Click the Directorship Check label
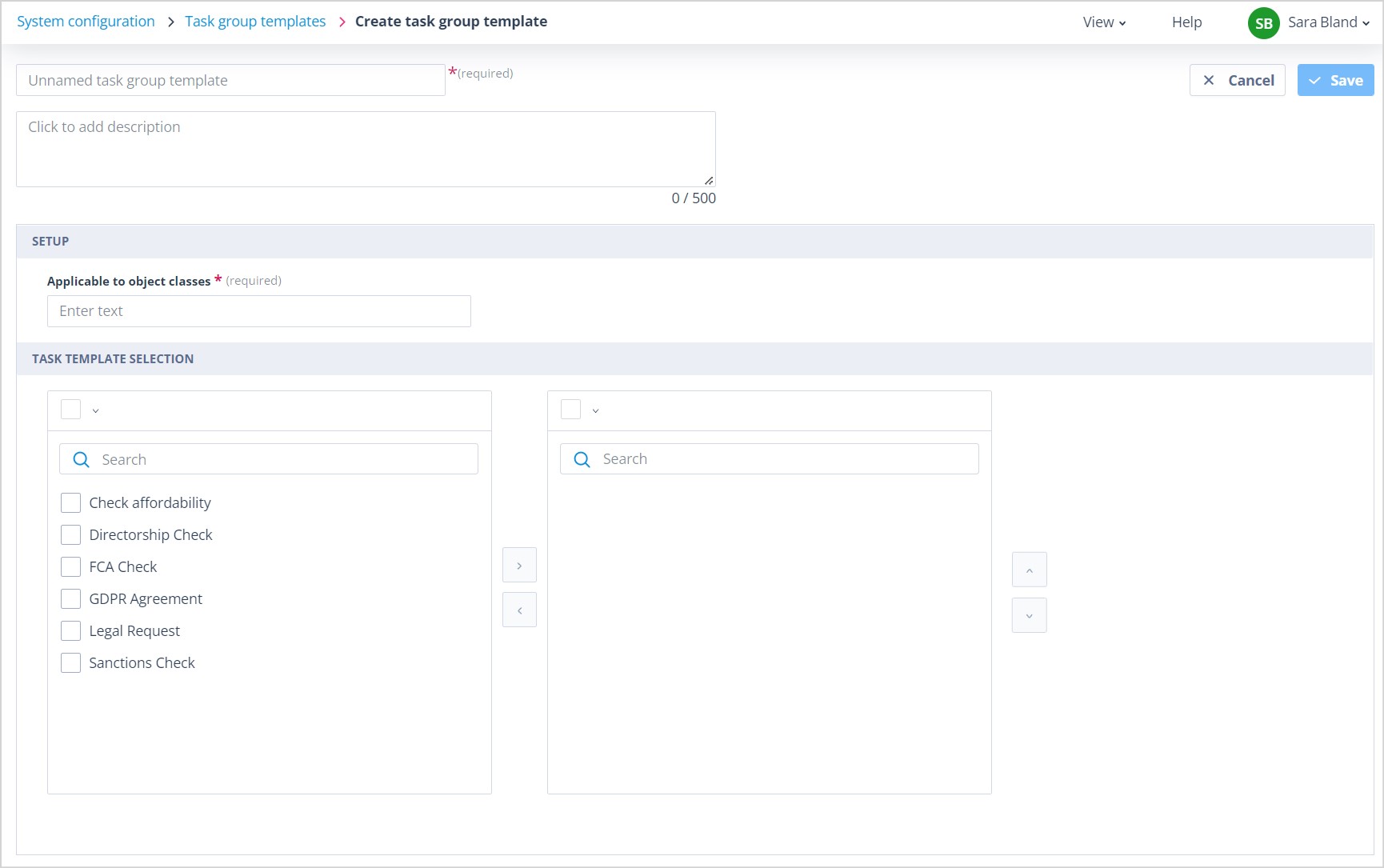Image resolution: width=1384 pixels, height=868 pixels. tap(150, 535)
